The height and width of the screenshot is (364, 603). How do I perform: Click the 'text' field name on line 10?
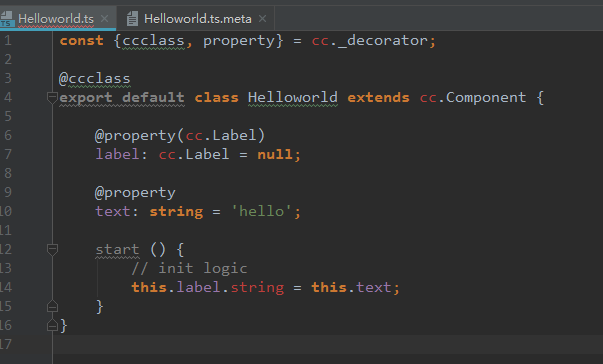pyautogui.click(x=113, y=211)
